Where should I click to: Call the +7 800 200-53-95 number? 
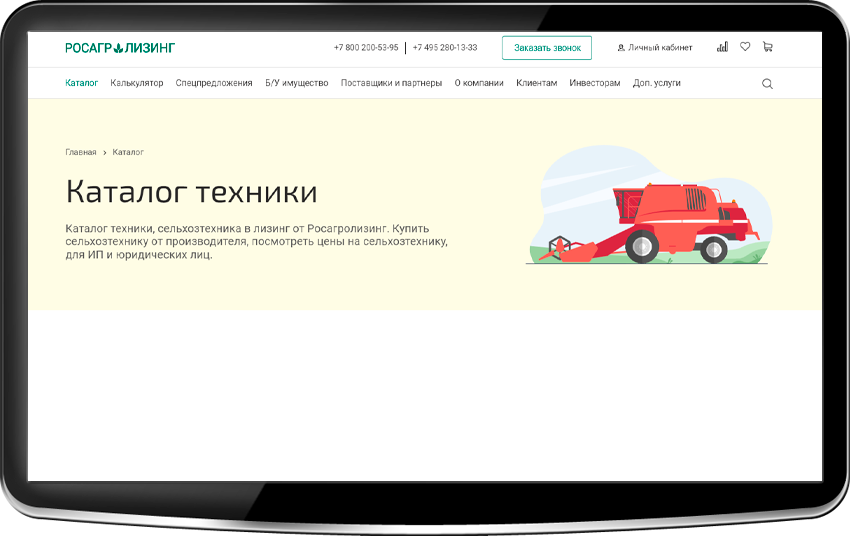(x=366, y=48)
